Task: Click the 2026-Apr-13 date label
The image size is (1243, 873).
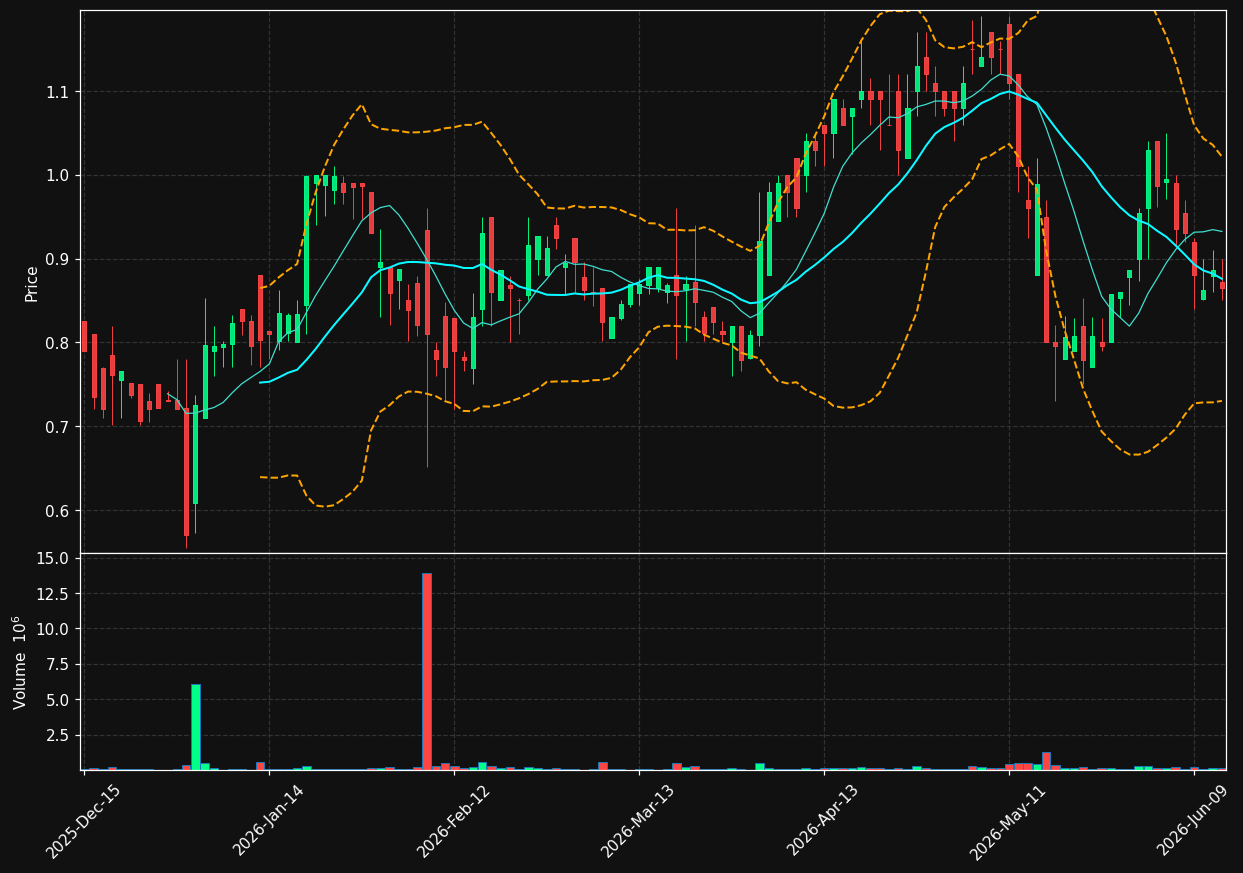Action: (823, 821)
